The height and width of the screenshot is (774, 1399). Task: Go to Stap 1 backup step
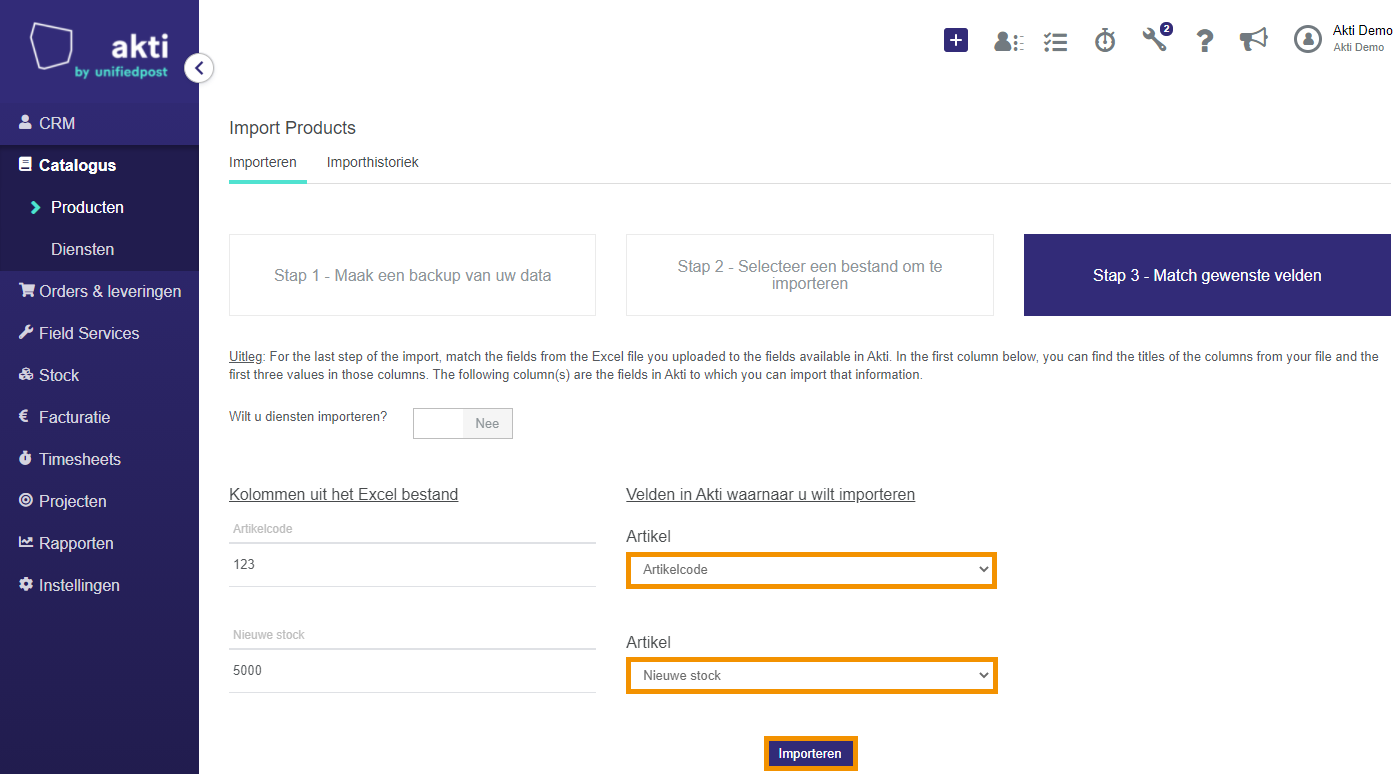coord(412,275)
